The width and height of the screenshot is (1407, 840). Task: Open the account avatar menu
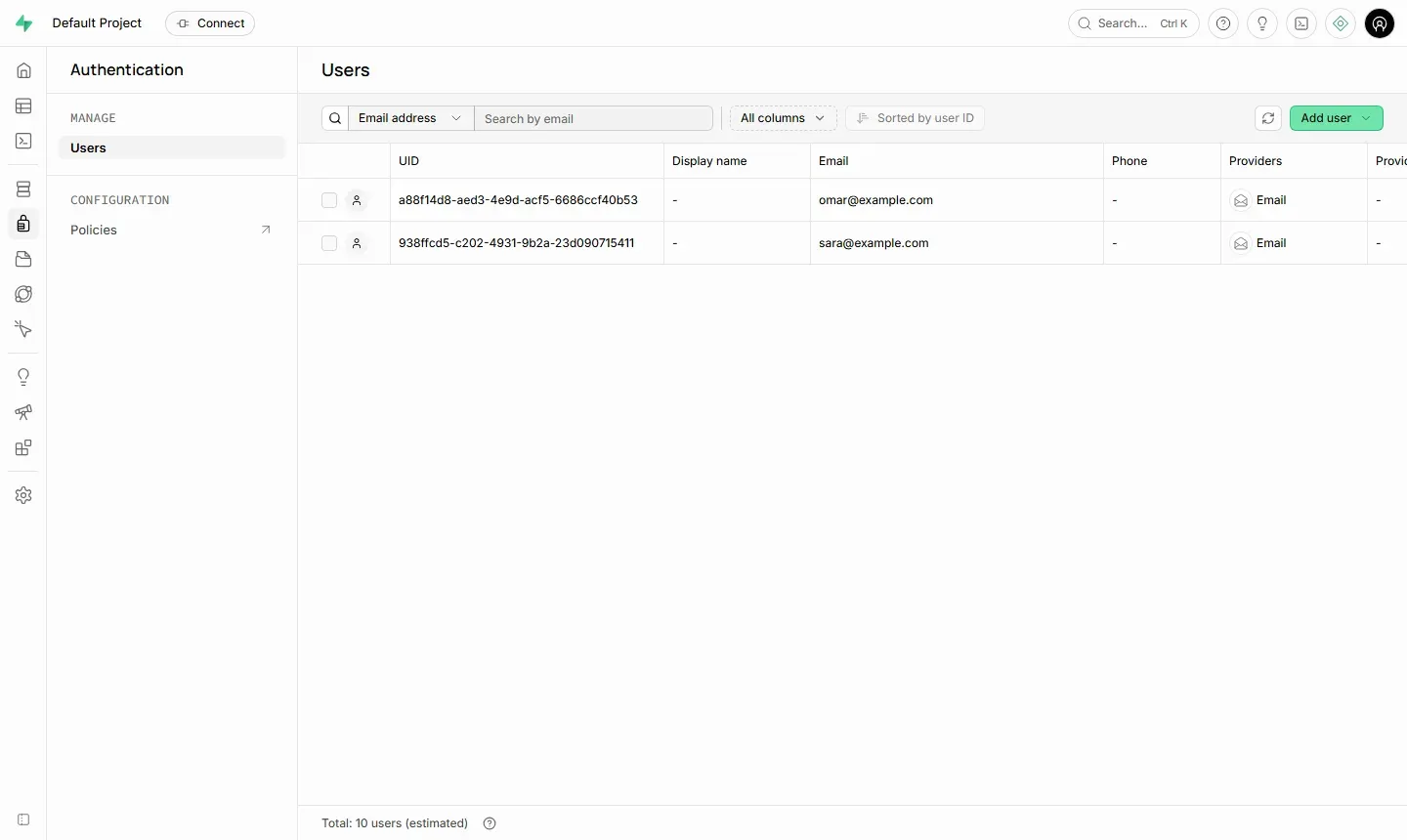(1380, 23)
